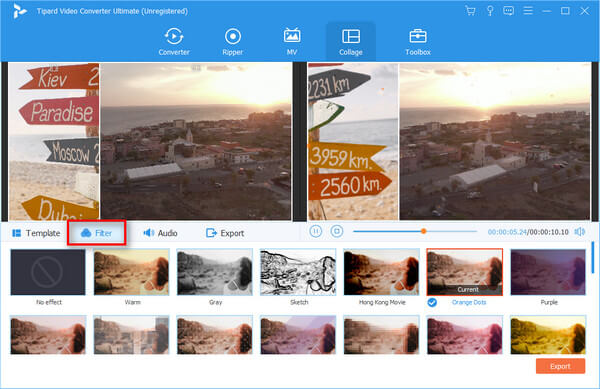Open the Converter module

point(174,41)
